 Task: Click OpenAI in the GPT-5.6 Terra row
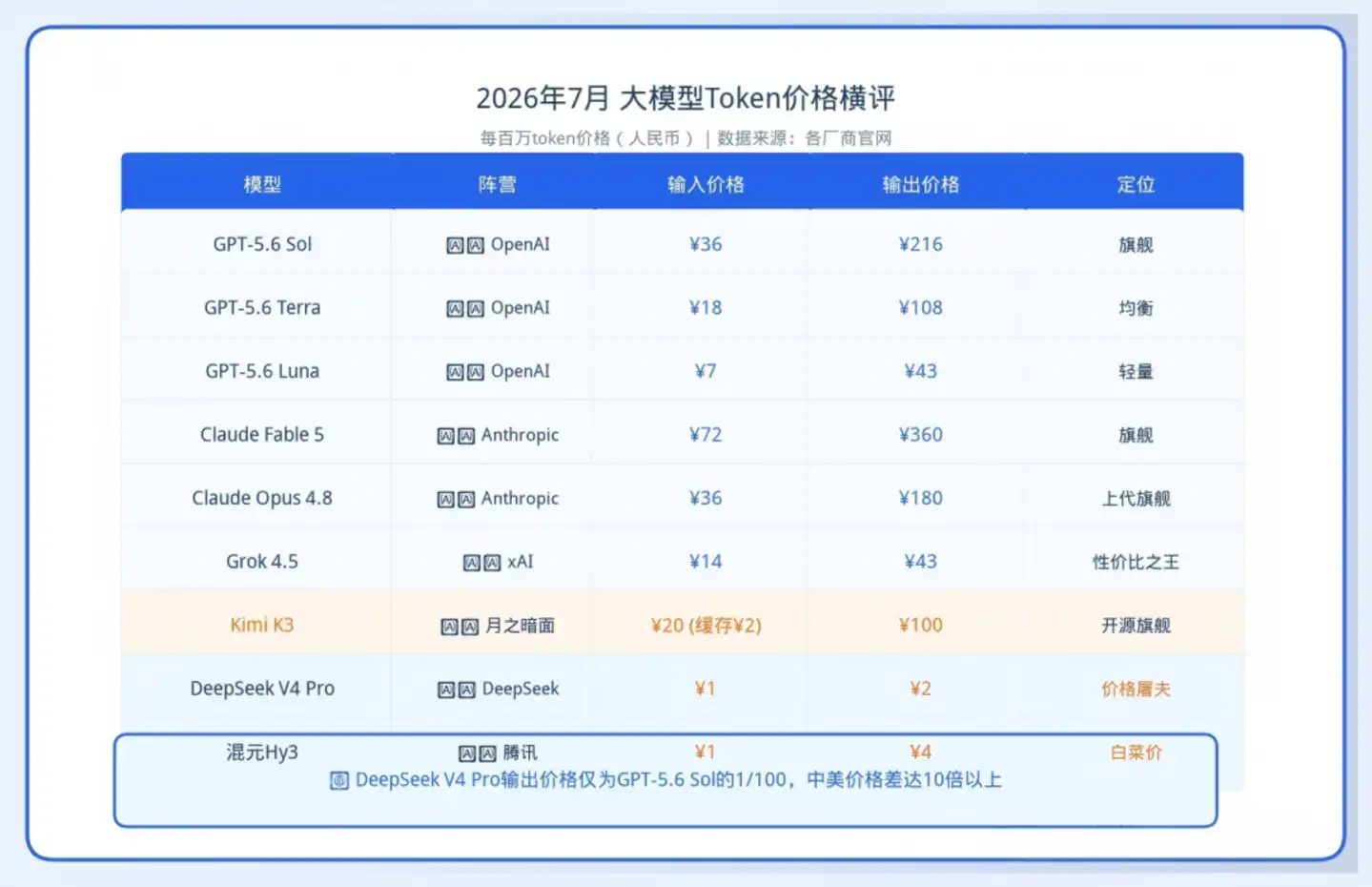(521, 307)
